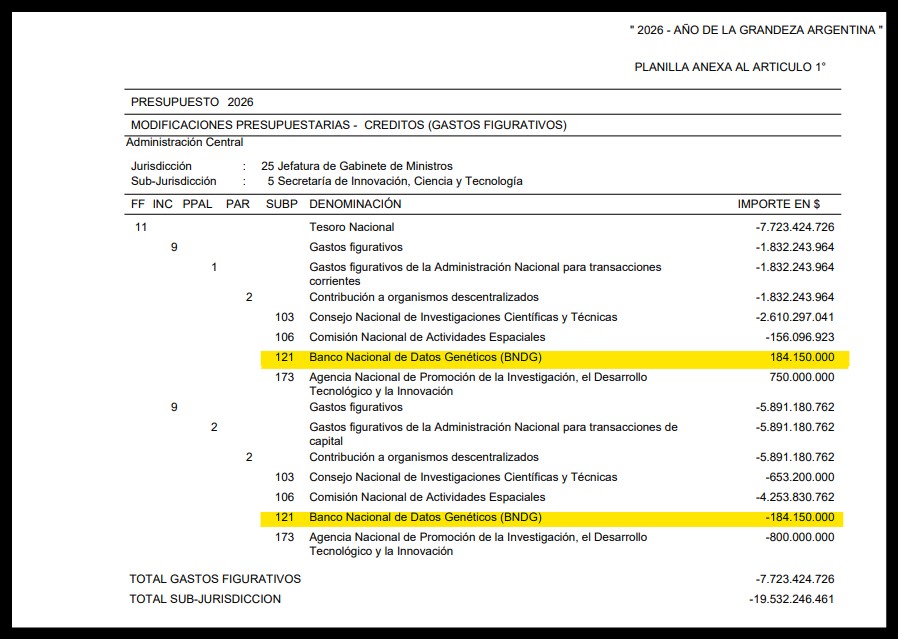This screenshot has height=639, width=898.
Task: Click the amount -800.000.000
Action: coord(799,537)
